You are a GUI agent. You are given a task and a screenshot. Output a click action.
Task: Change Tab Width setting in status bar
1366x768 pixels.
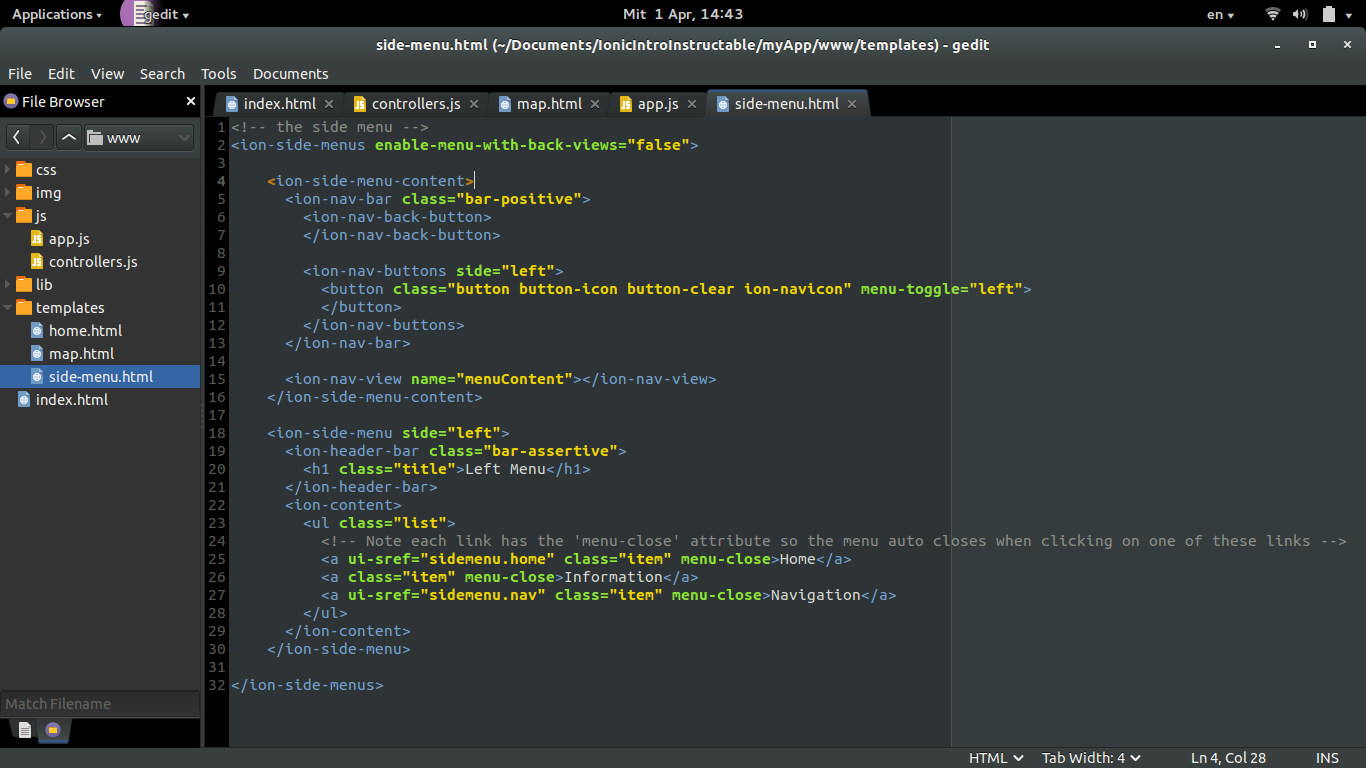(1091, 758)
